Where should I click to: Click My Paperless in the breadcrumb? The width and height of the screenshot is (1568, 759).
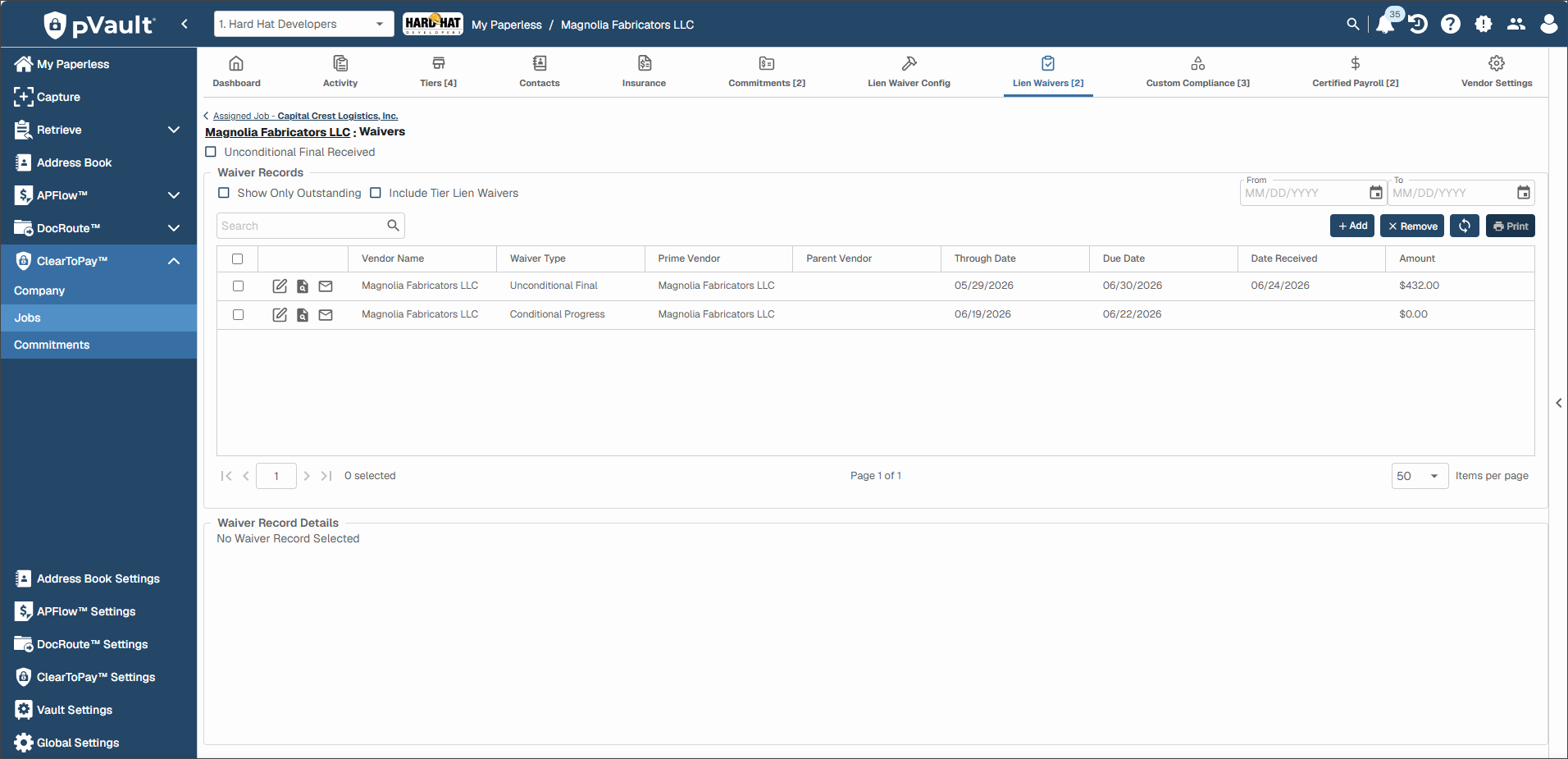tap(507, 25)
